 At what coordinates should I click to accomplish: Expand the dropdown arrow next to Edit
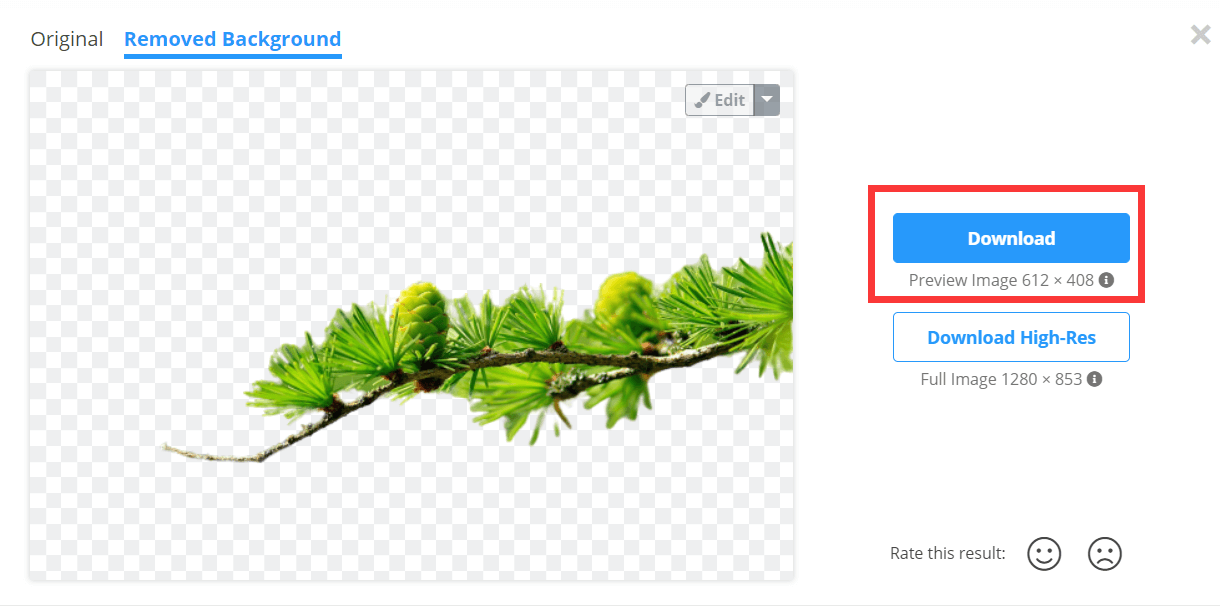[x=767, y=100]
